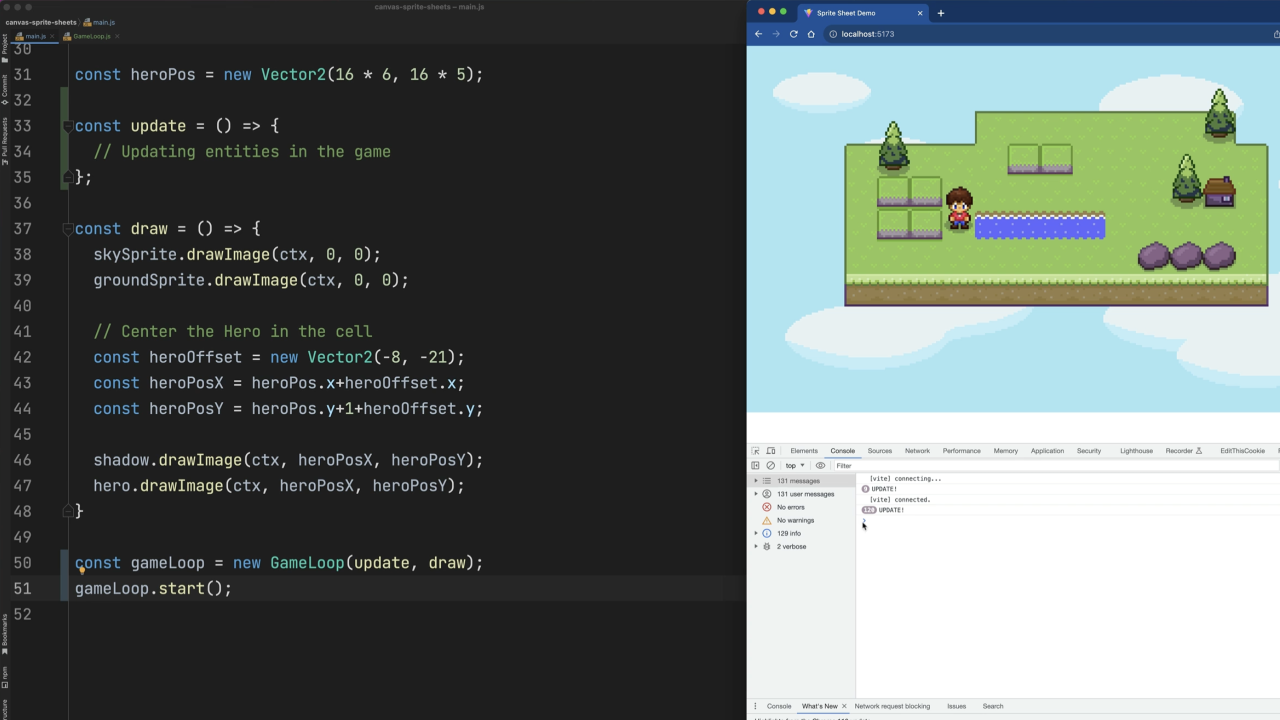Viewport: 1280px width, 720px height.
Task: Switch to the Elements tab in DevTools
Action: coord(804,451)
